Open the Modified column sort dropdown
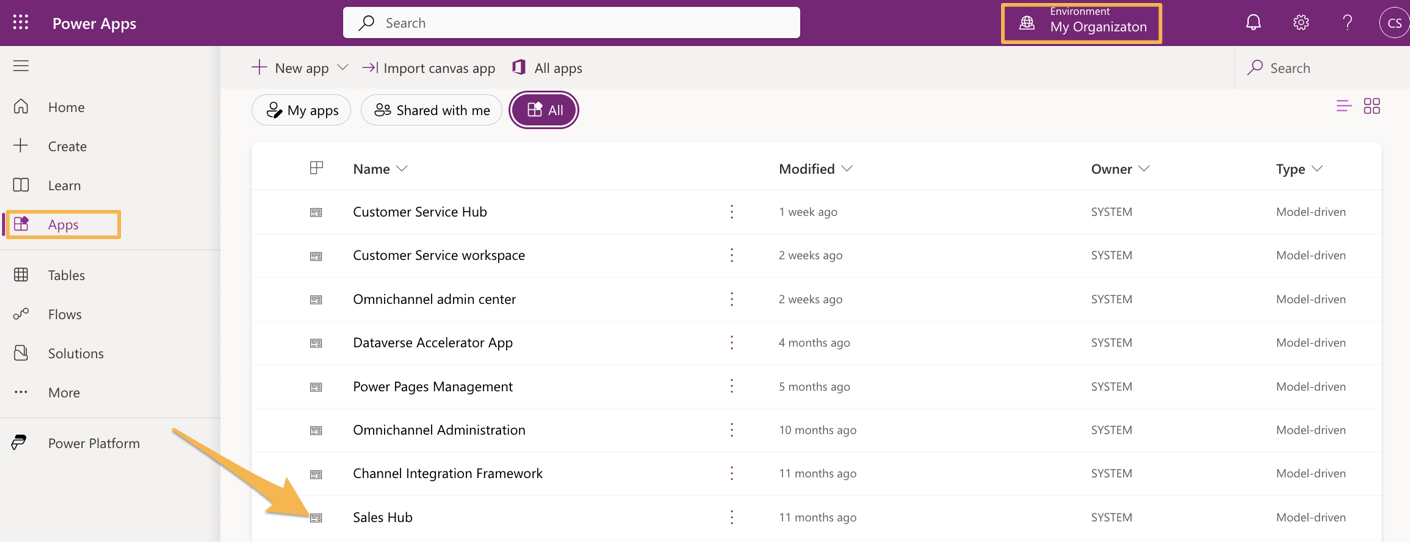The width and height of the screenshot is (1410, 542). [x=847, y=169]
